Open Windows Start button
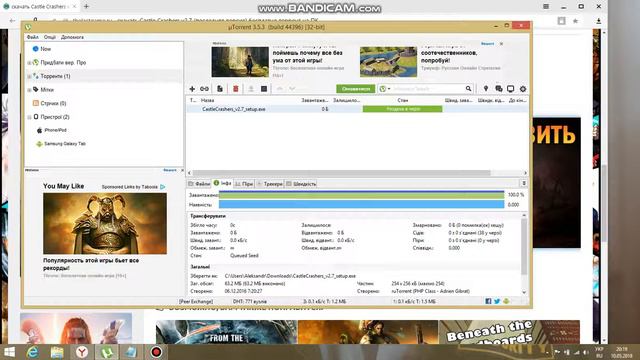This screenshot has height=360, width=640. (x=9, y=352)
